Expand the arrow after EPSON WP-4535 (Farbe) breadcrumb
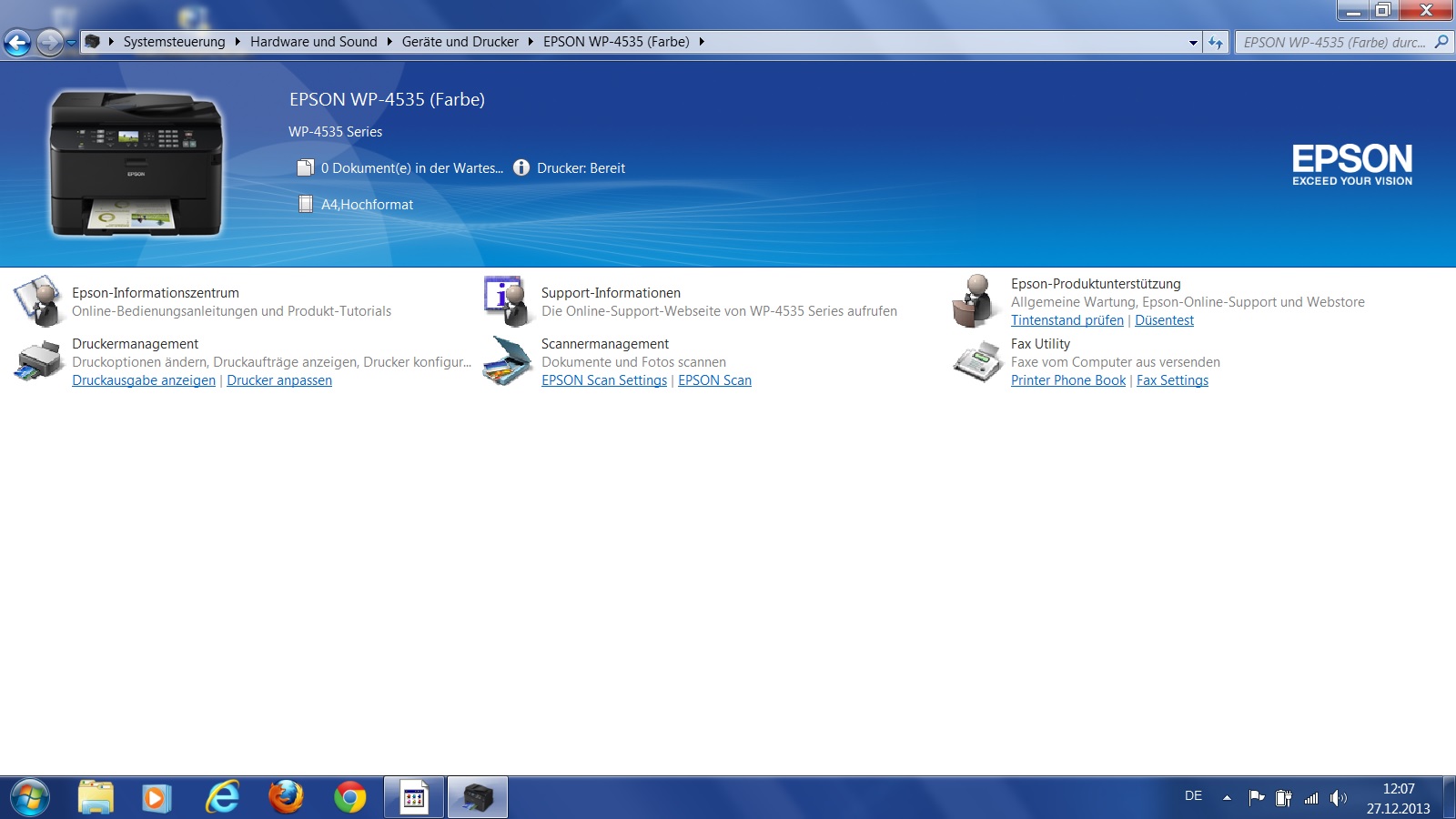This screenshot has width=1456, height=819. click(x=702, y=42)
